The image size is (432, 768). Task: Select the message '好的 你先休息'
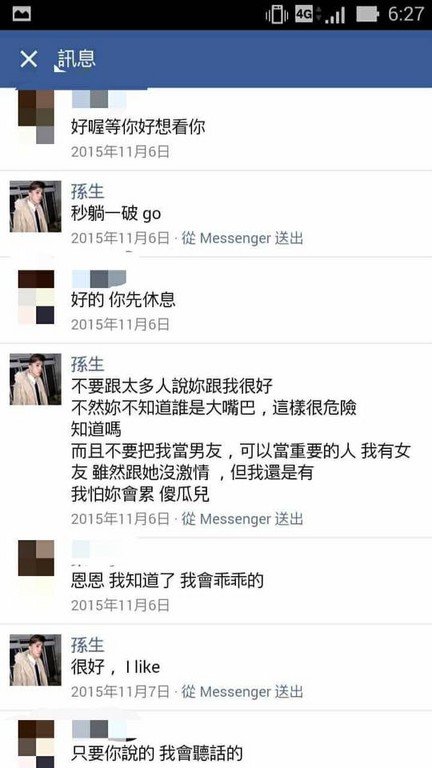point(123,300)
